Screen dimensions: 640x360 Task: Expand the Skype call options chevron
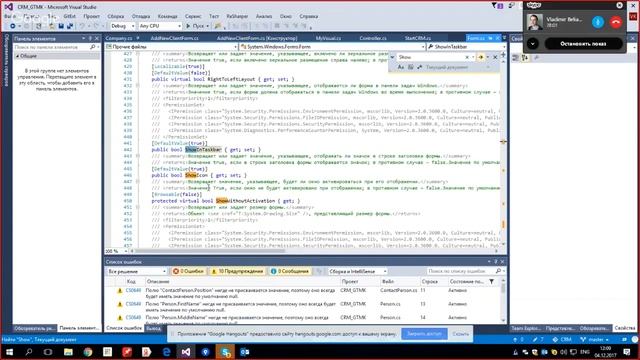[x=533, y=44]
